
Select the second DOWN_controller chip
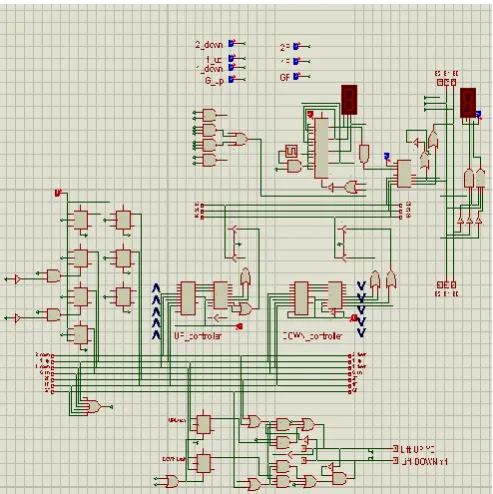point(335,295)
